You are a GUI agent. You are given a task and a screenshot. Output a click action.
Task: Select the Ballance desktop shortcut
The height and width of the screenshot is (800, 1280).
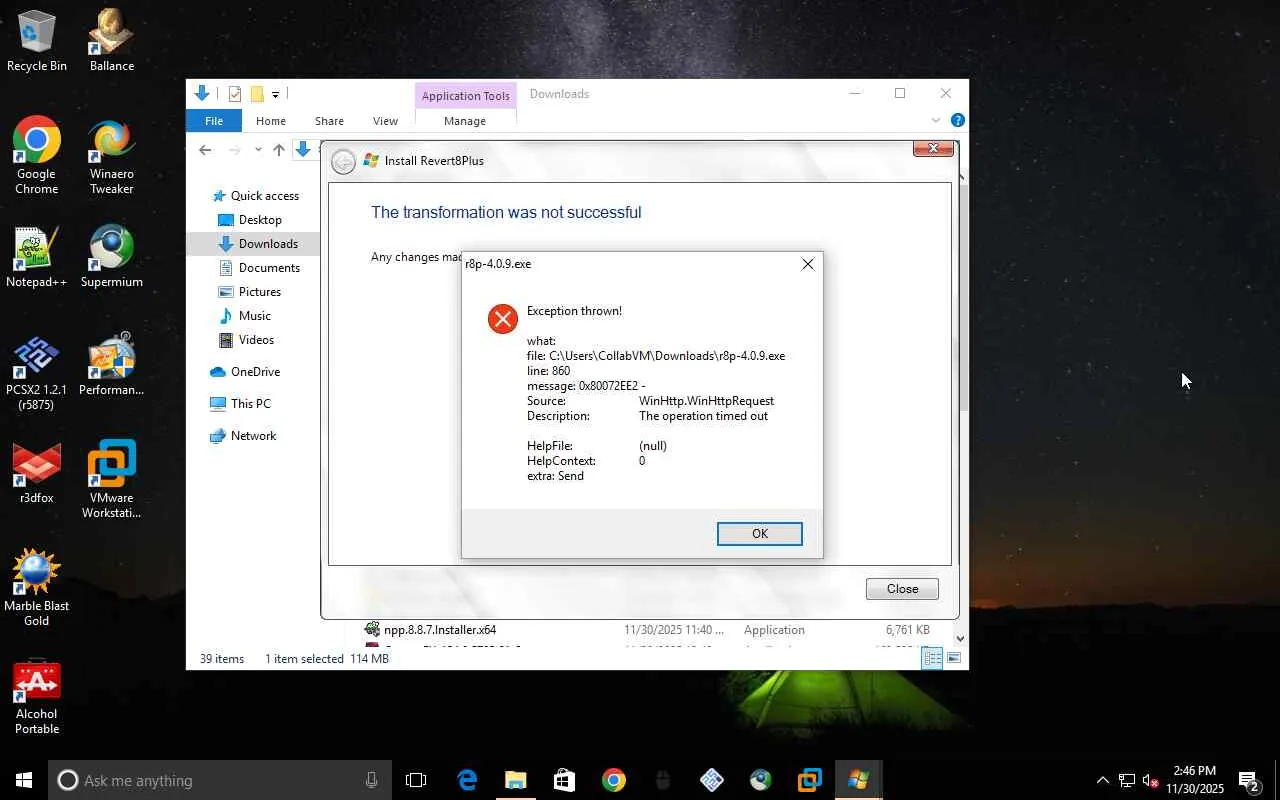(112, 41)
